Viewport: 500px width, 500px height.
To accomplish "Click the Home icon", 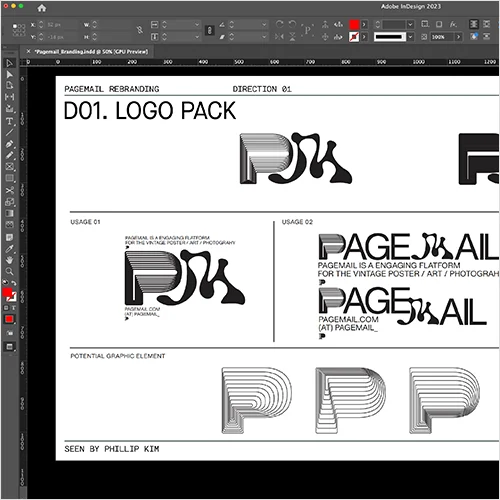I will pyautogui.click(x=42, y=8).
